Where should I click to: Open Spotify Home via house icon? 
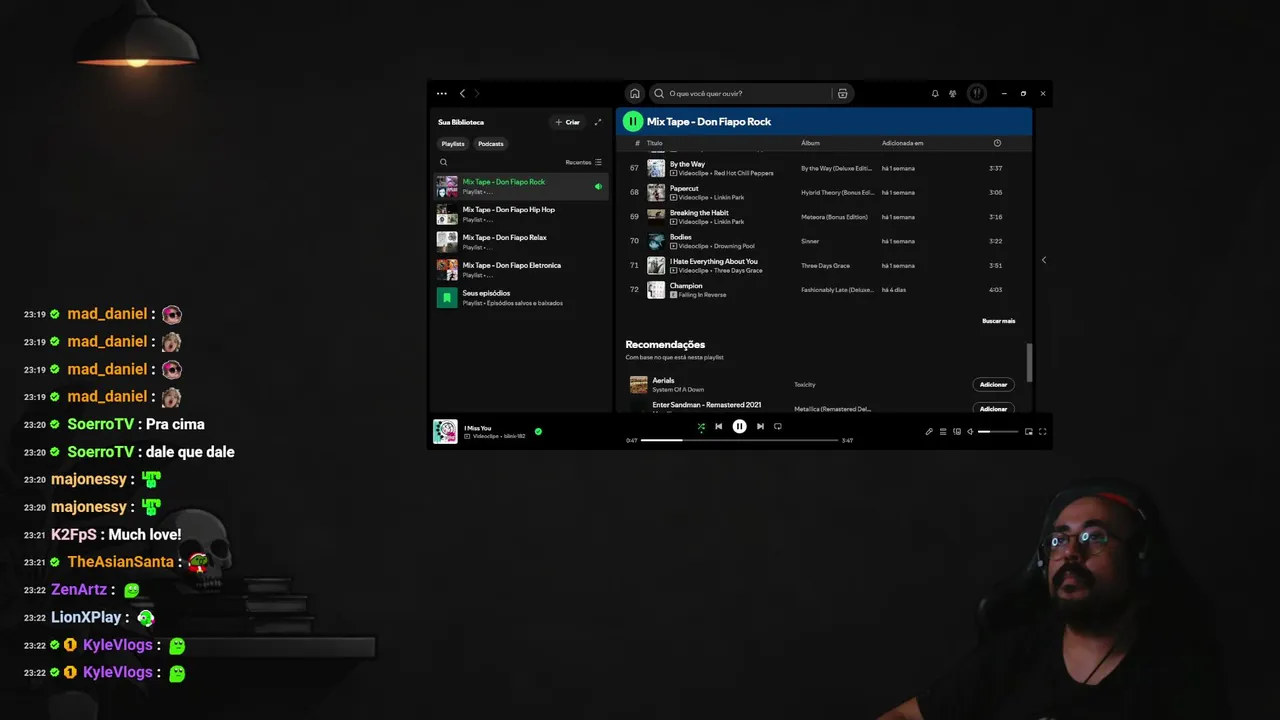(634, 93)
